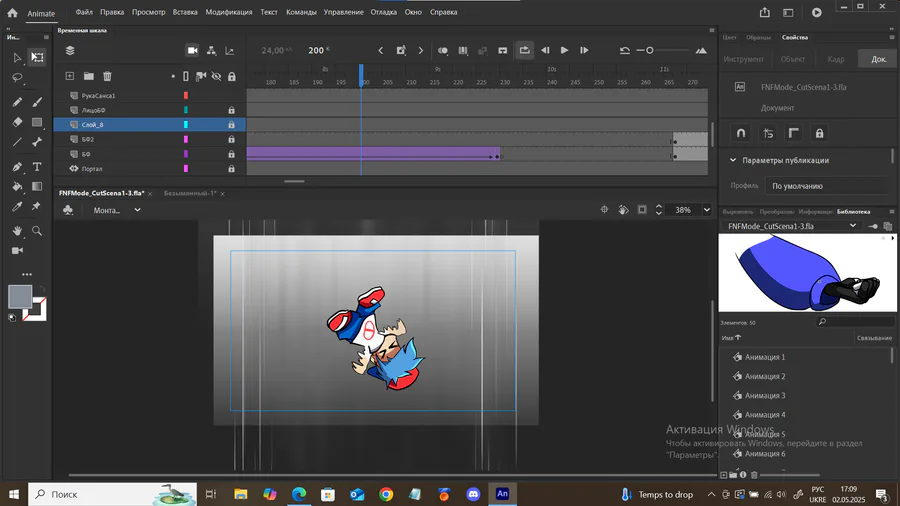The height and width of the screenshot is (506, 900).
Task: Hide all layers with eye icon
Action: [x=216, y=76]
